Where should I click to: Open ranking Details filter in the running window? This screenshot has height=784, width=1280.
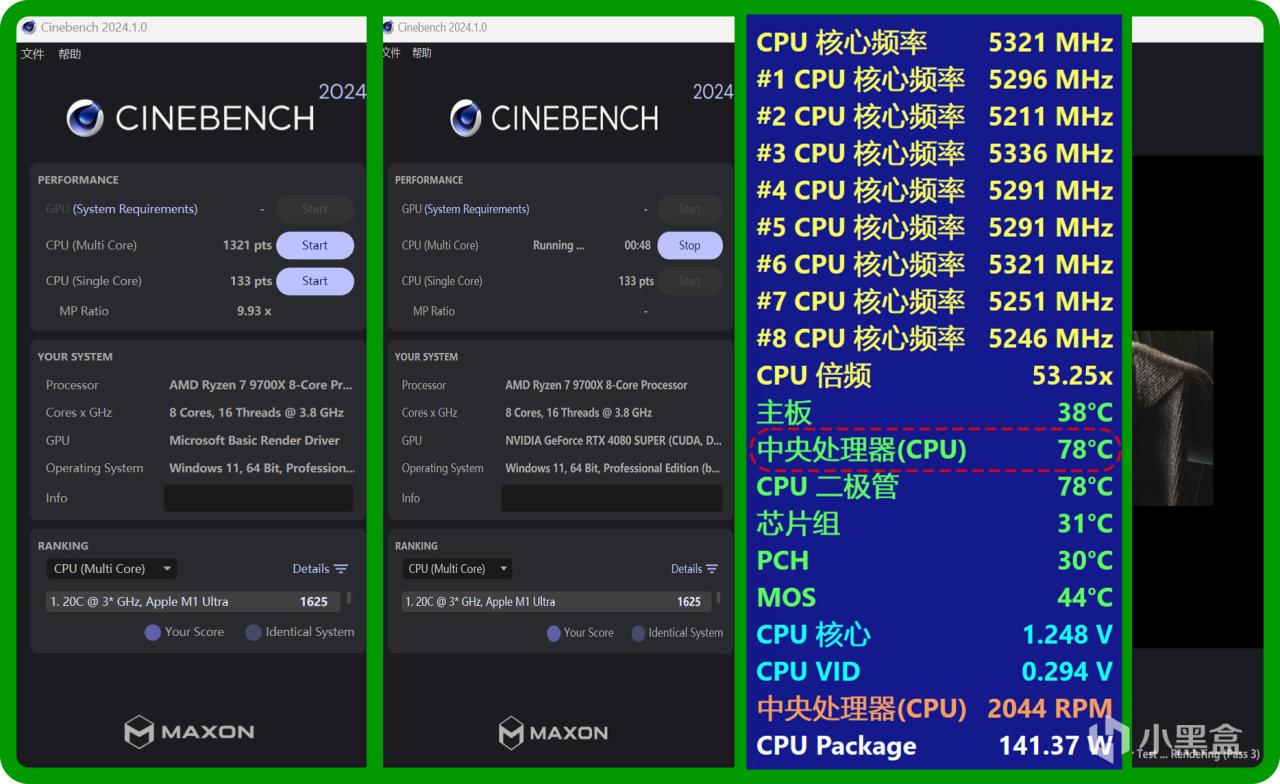[x=694, y=569]
